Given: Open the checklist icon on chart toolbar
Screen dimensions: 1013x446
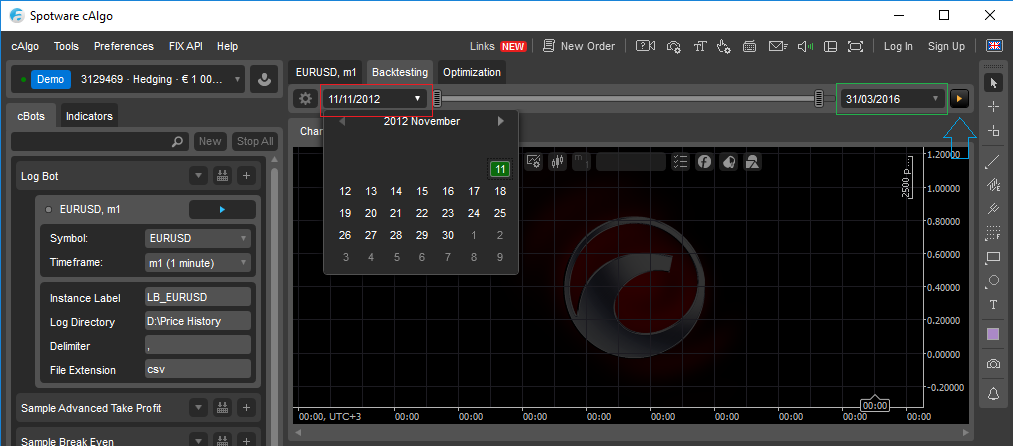Looking at the screenshot, I should click(680, 162).
